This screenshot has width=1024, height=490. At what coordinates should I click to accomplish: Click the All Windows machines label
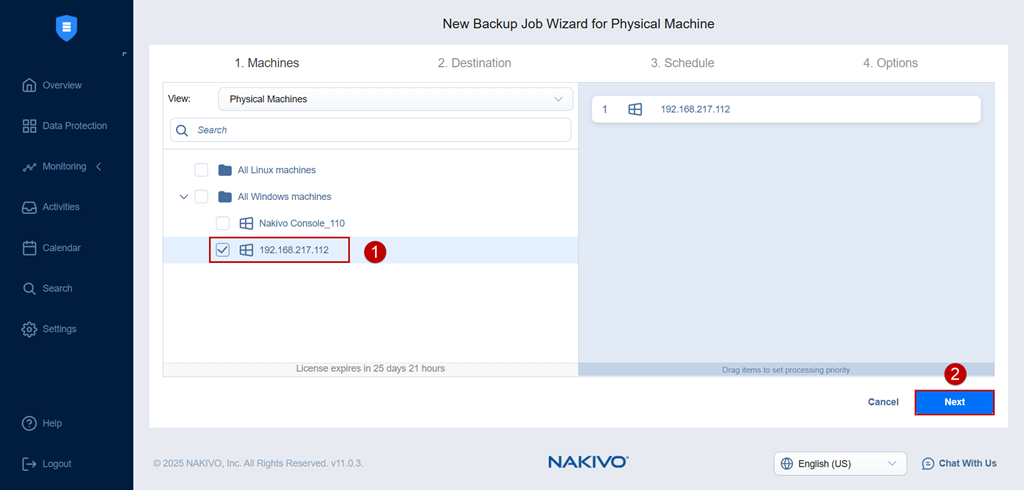point(284,197)
